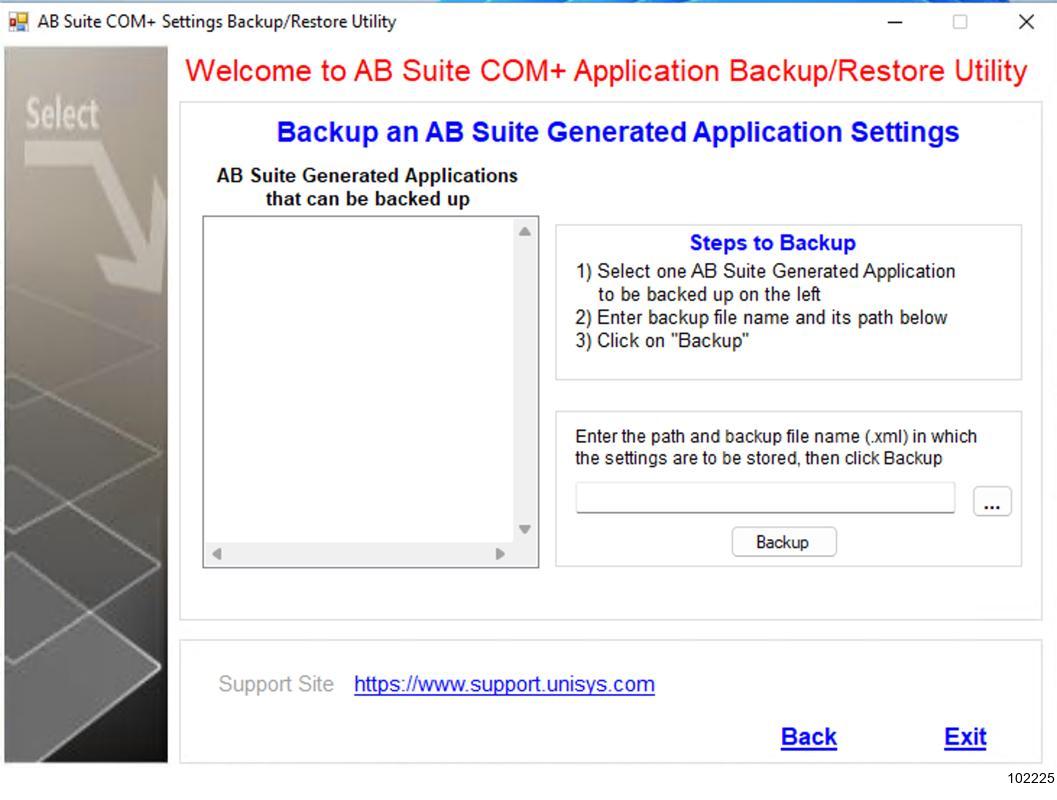Click 'Backup an AB Suite Generated Application Settings' heading

617,131
